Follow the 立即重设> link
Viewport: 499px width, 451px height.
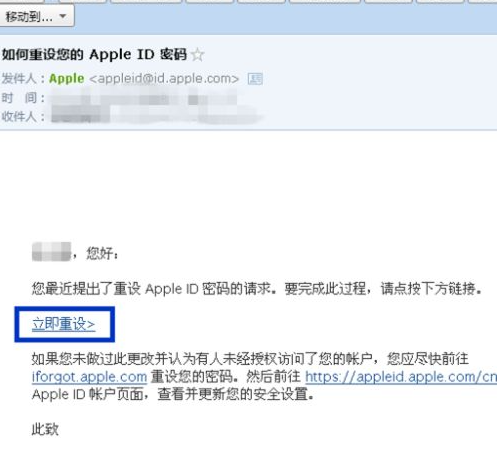point(64,324)
